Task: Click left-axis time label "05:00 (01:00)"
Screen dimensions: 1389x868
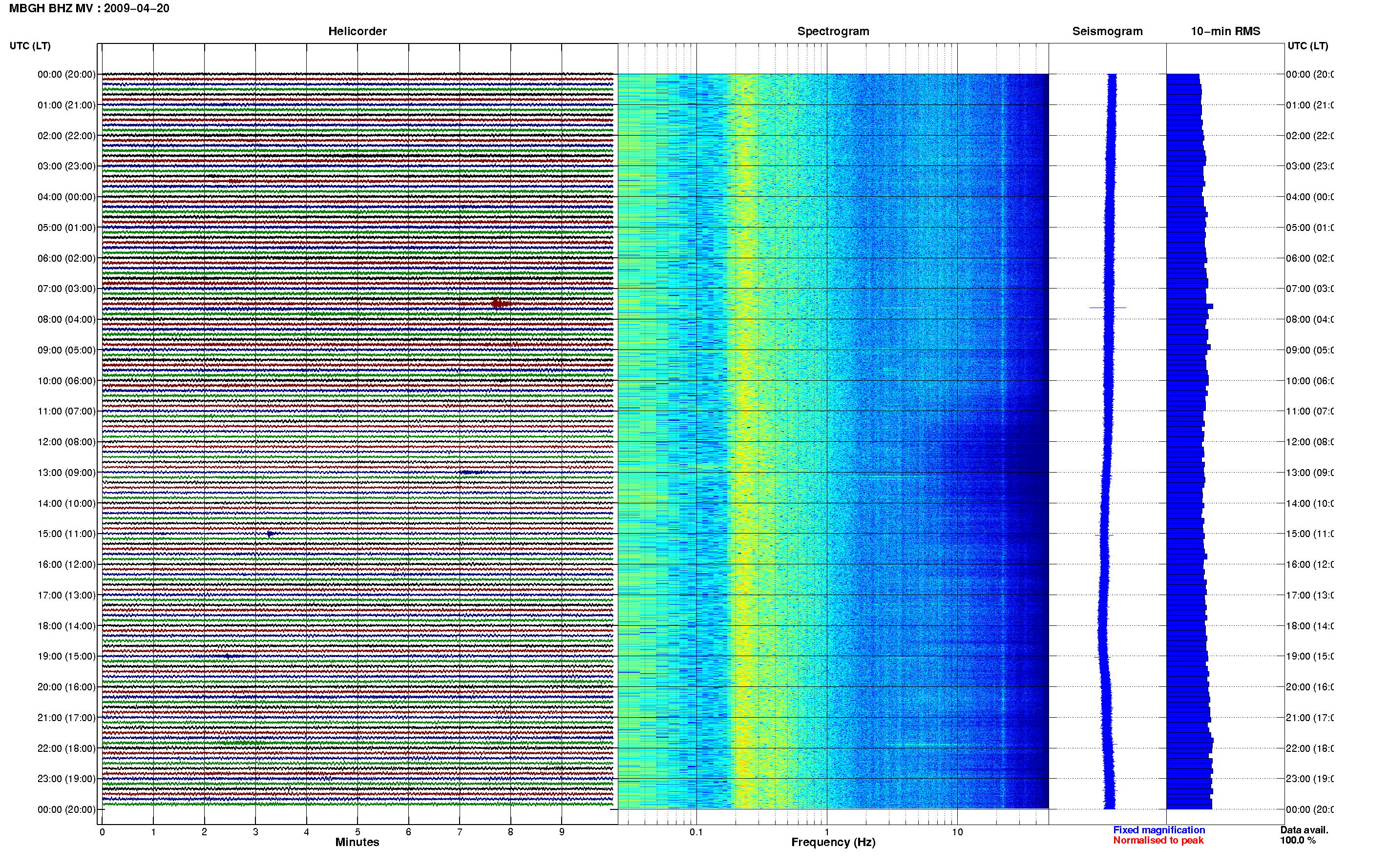Action: (66, 227)
